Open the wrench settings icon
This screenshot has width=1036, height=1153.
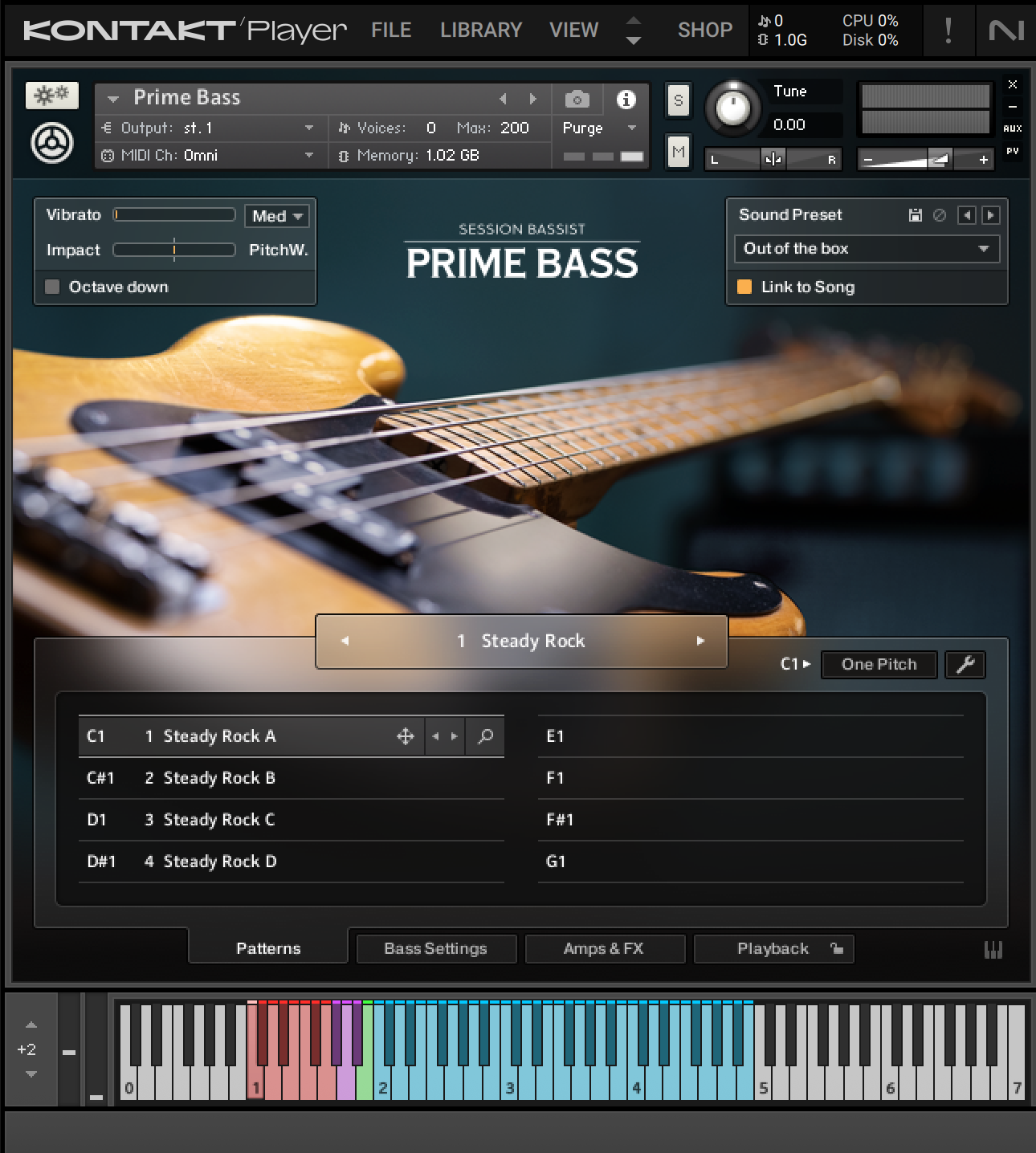tap(965, 664)
